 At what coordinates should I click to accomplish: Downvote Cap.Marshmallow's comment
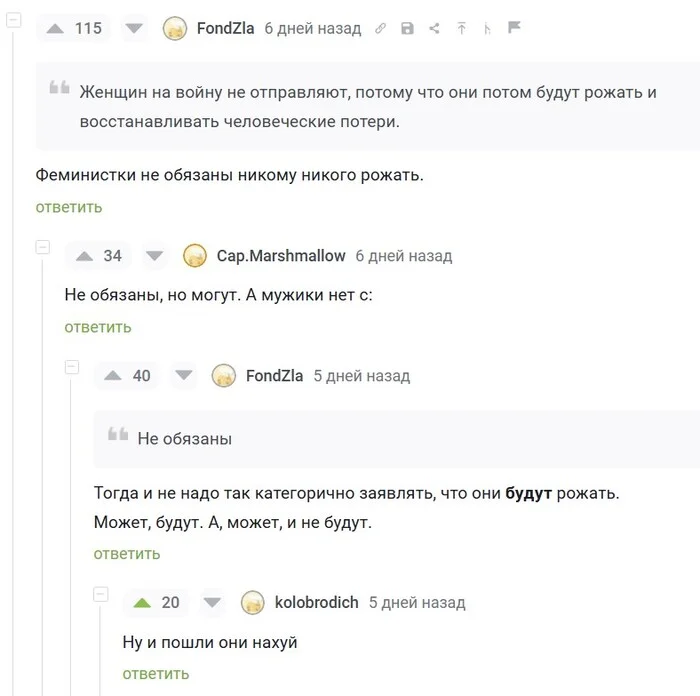154,256
